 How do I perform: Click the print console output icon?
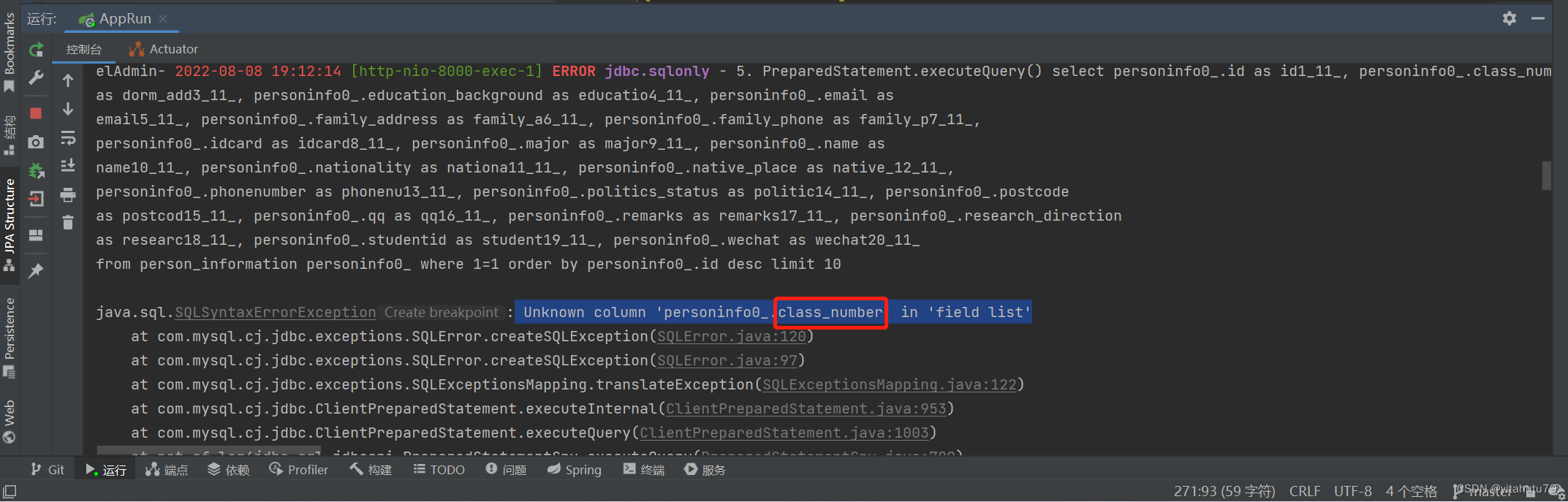point(68,195)
